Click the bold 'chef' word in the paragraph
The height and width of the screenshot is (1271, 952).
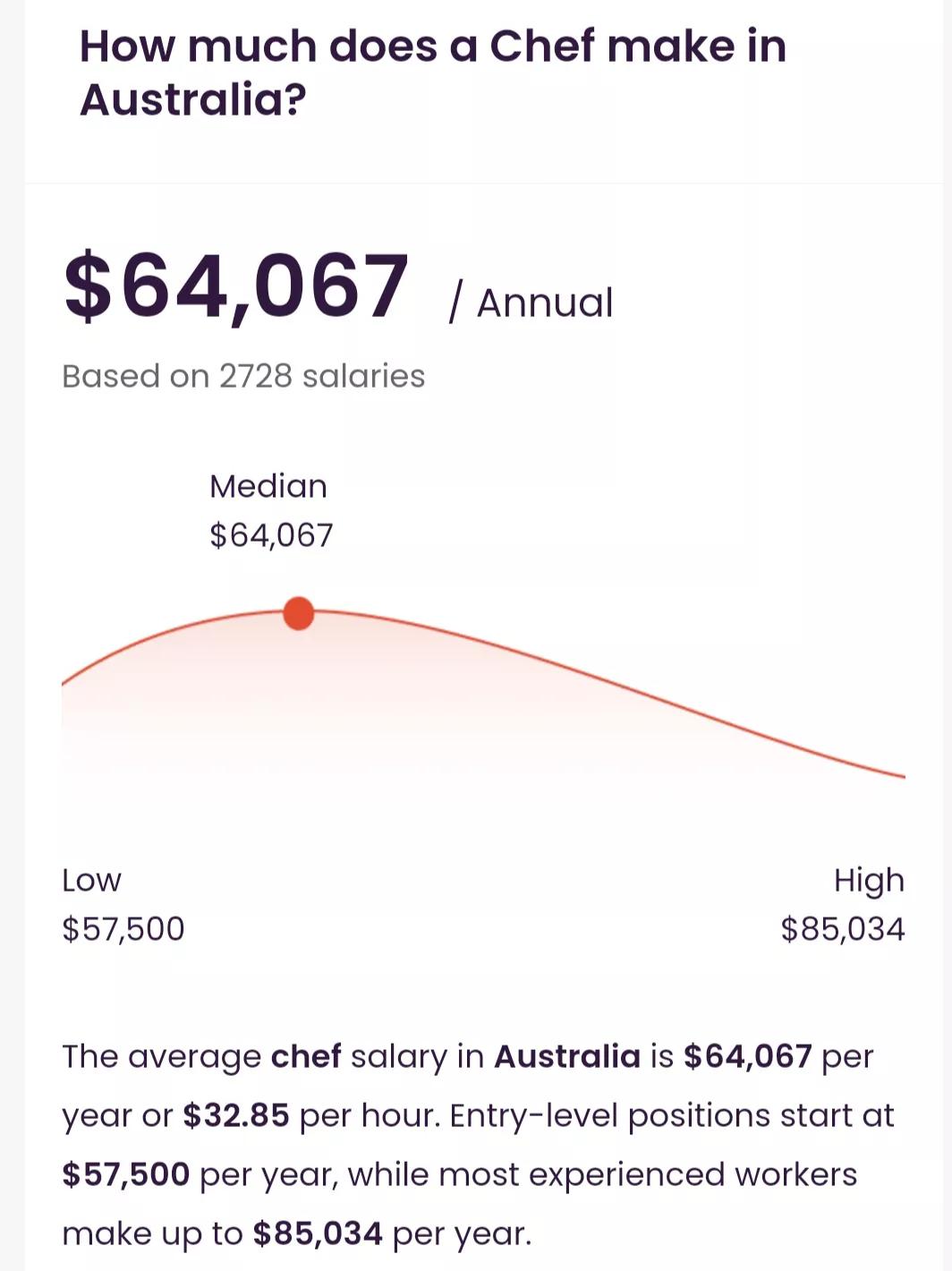tap(306, 1056)
